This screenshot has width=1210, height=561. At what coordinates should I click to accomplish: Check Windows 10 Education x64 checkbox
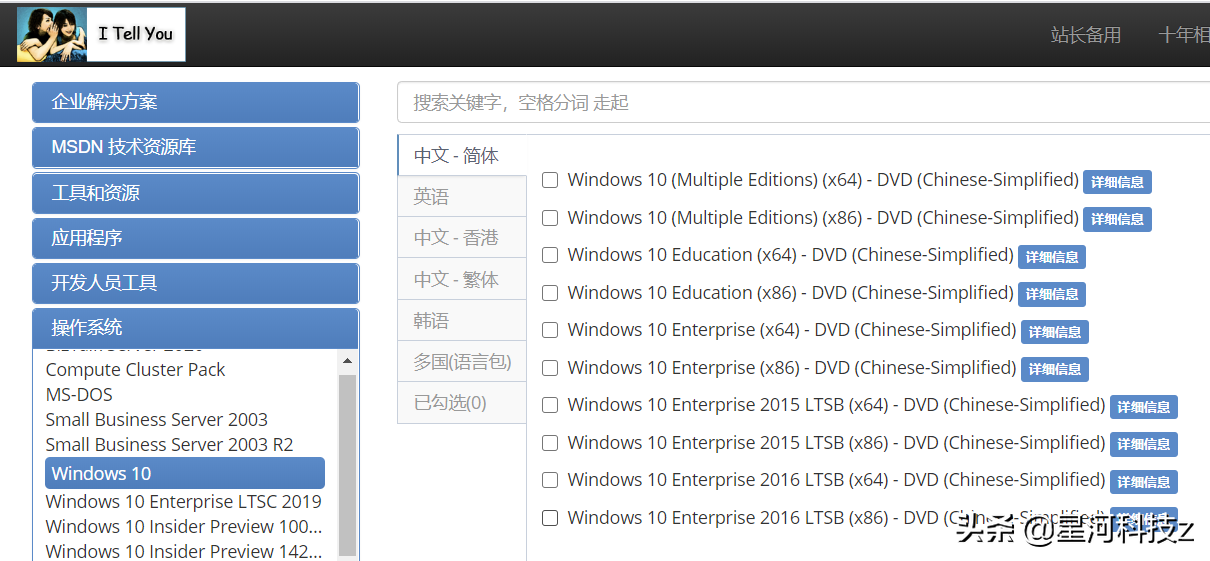click(550, 255)
